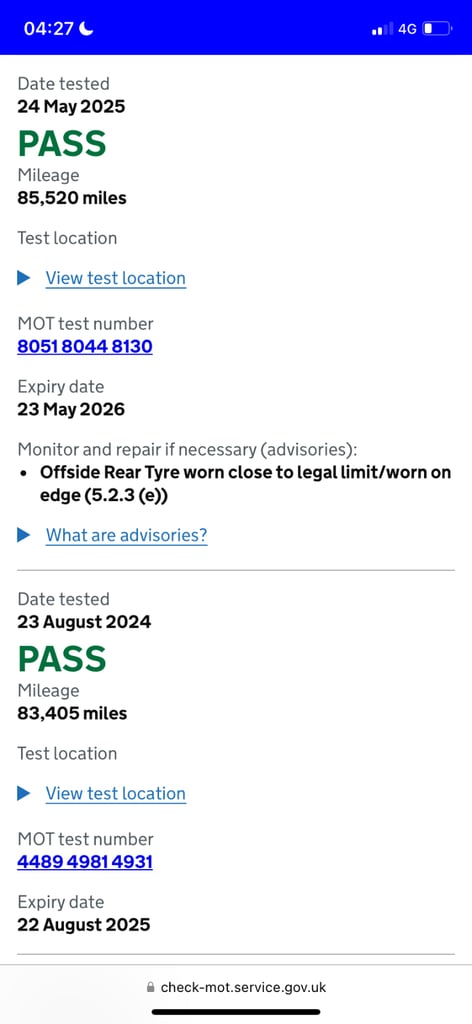Open MOT test number 8051 8044 8130
The width and height of the screenshot is (472, 1024).
point(85,346)
